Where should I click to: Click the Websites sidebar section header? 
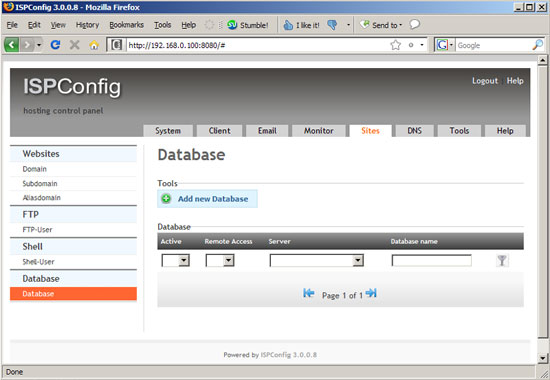pyautogui.click(x=73, y=154)
